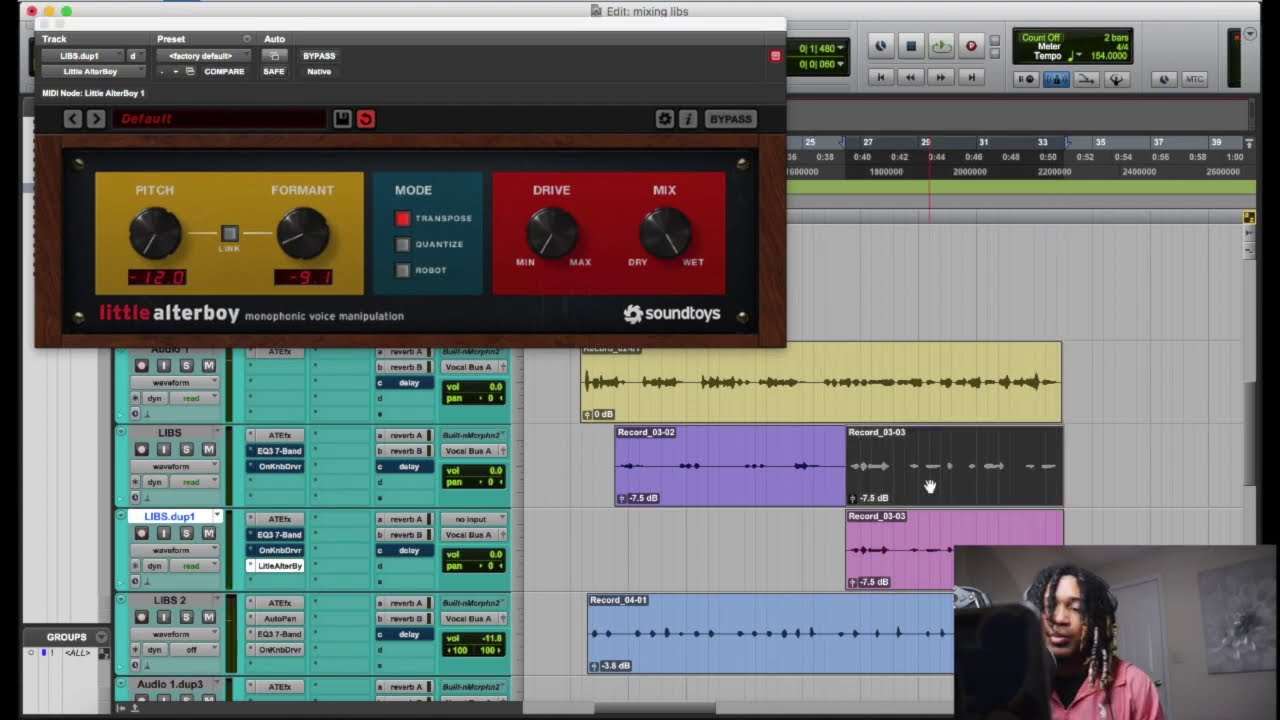The width and height of the screenshot is (1280, 720).
Task: Open Soundtoys plugin settings gear
Action: pos(664,119)
